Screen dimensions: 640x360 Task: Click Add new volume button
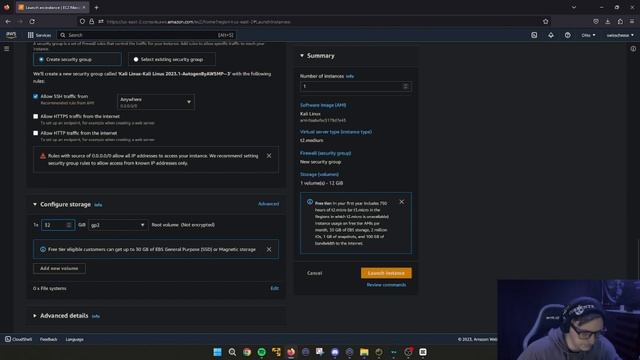click(59, 269)
